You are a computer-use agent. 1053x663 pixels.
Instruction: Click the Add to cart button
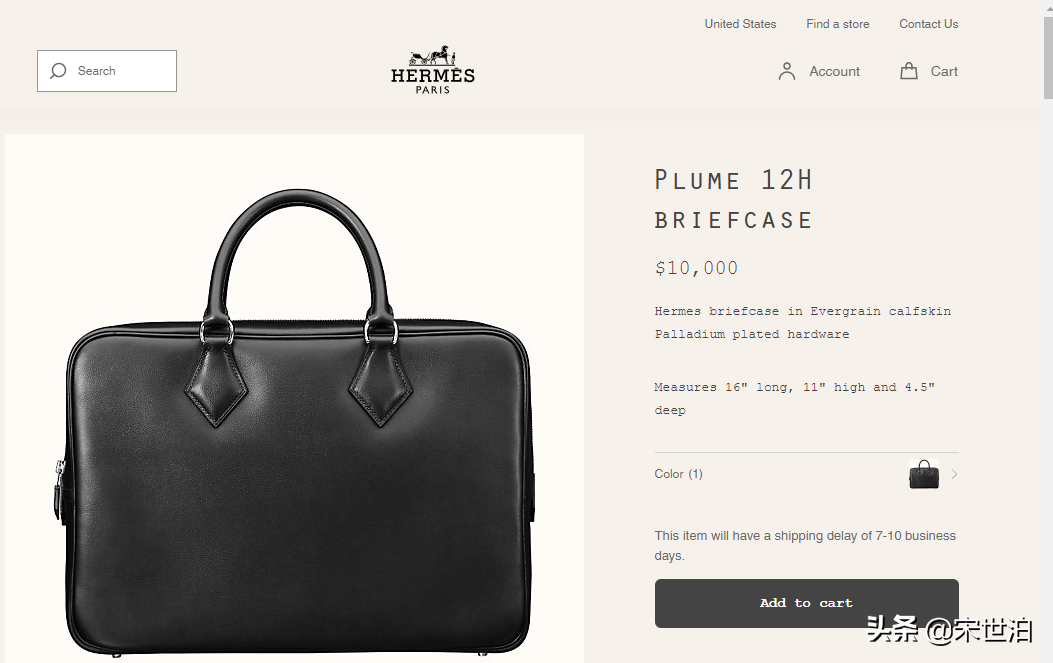point(807,603)
